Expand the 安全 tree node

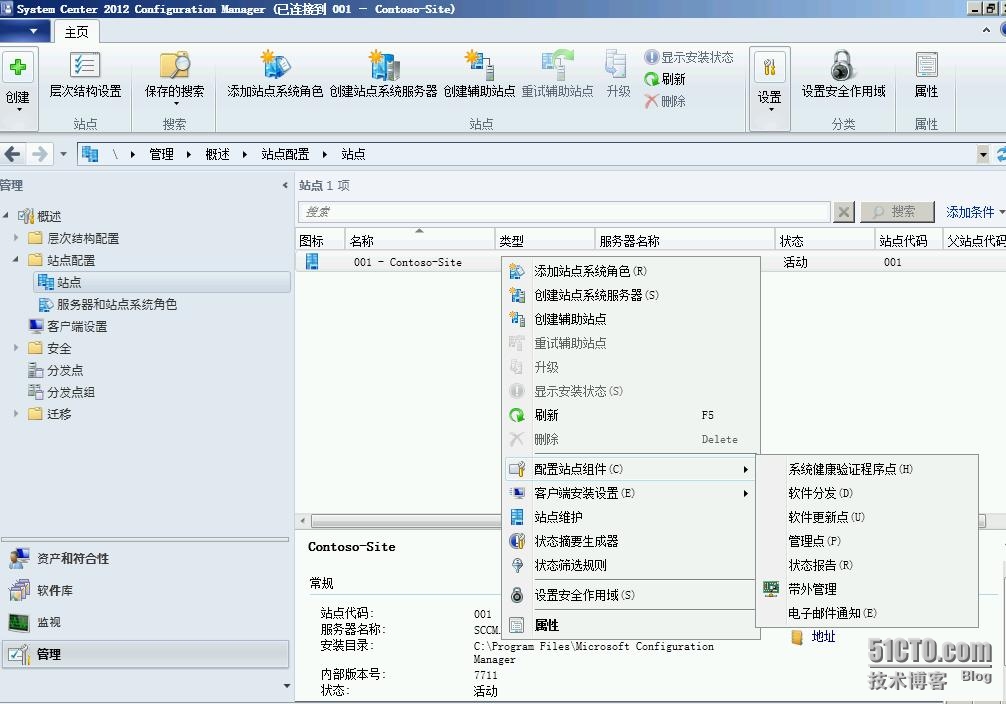[x=16, y=348]
